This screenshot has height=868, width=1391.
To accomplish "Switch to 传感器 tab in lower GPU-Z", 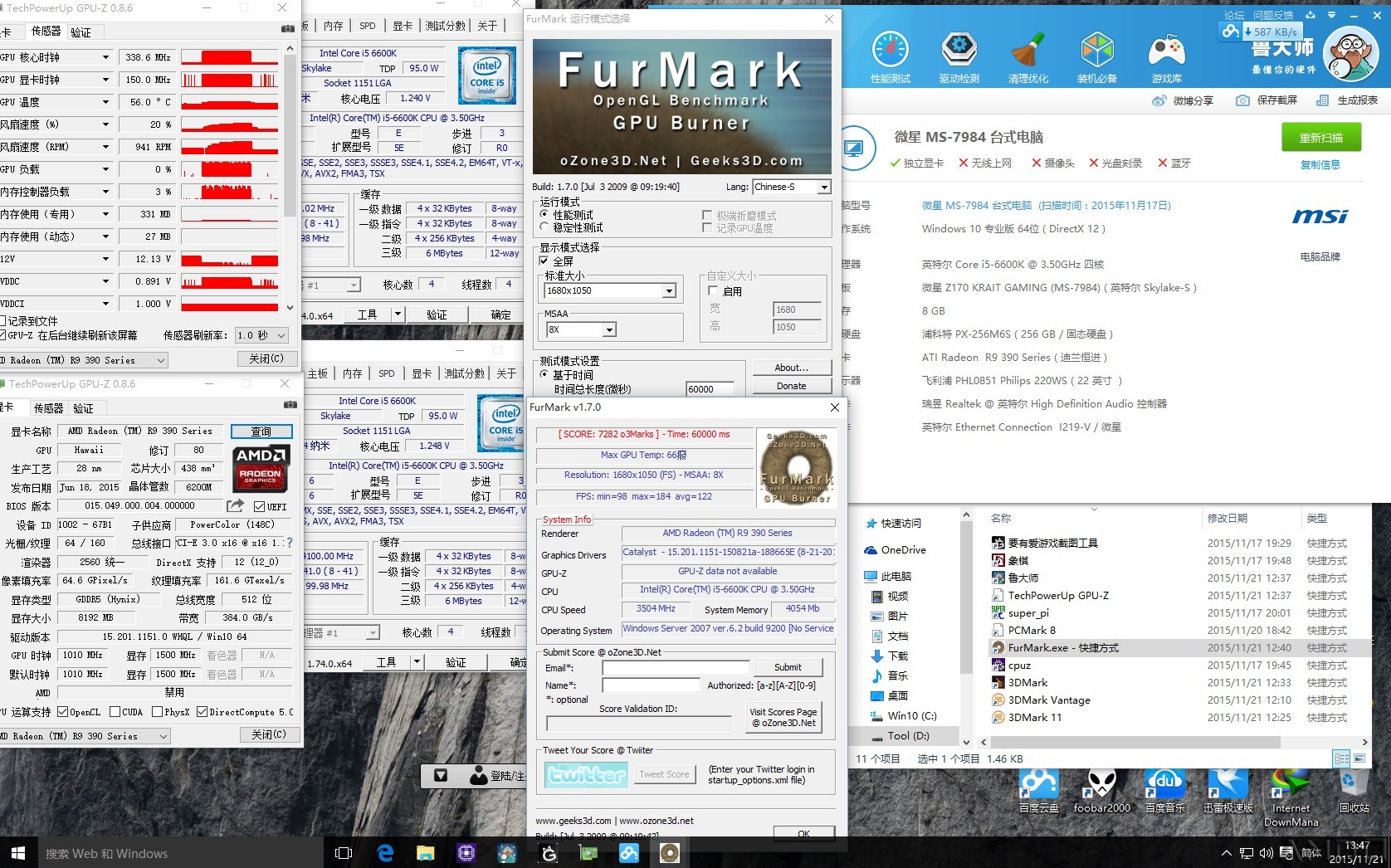I will 48,408.
